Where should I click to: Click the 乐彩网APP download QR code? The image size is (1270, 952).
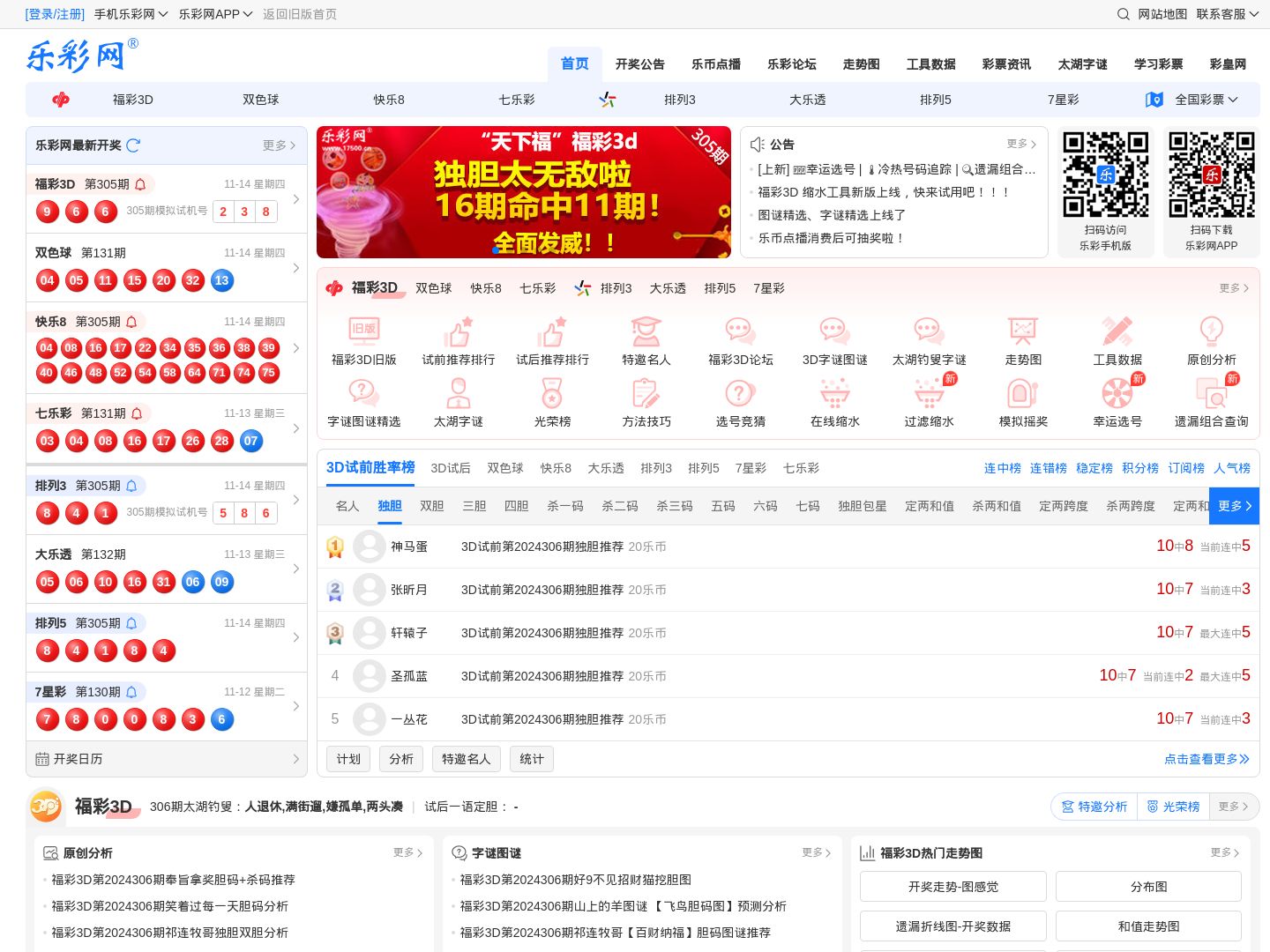click(x=1212, y=175)
